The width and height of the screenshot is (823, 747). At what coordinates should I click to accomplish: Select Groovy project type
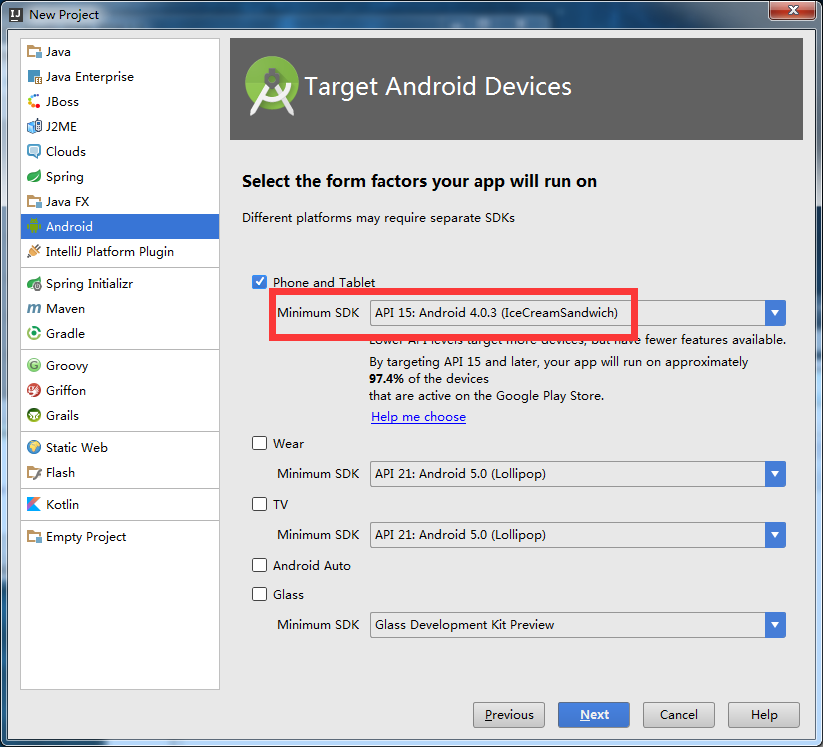120,365
